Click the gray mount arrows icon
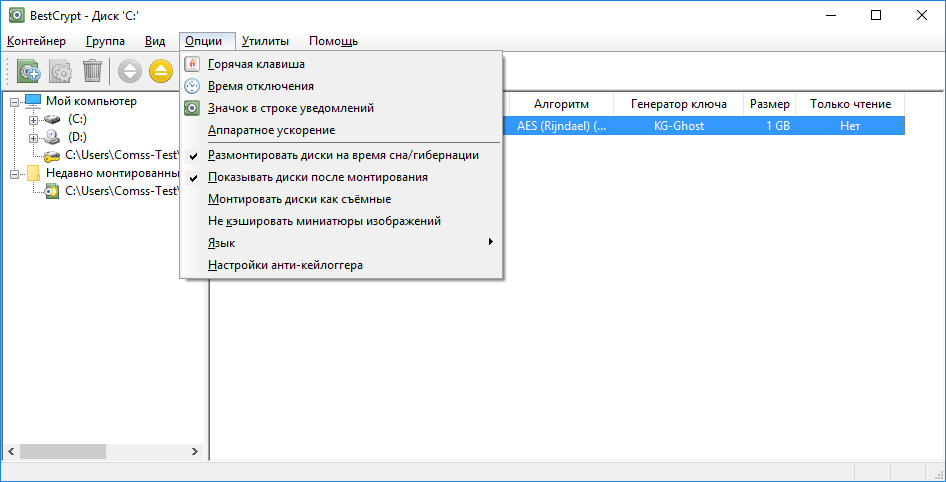The width and height of the screenshot is (946, 482). [130, 72]
